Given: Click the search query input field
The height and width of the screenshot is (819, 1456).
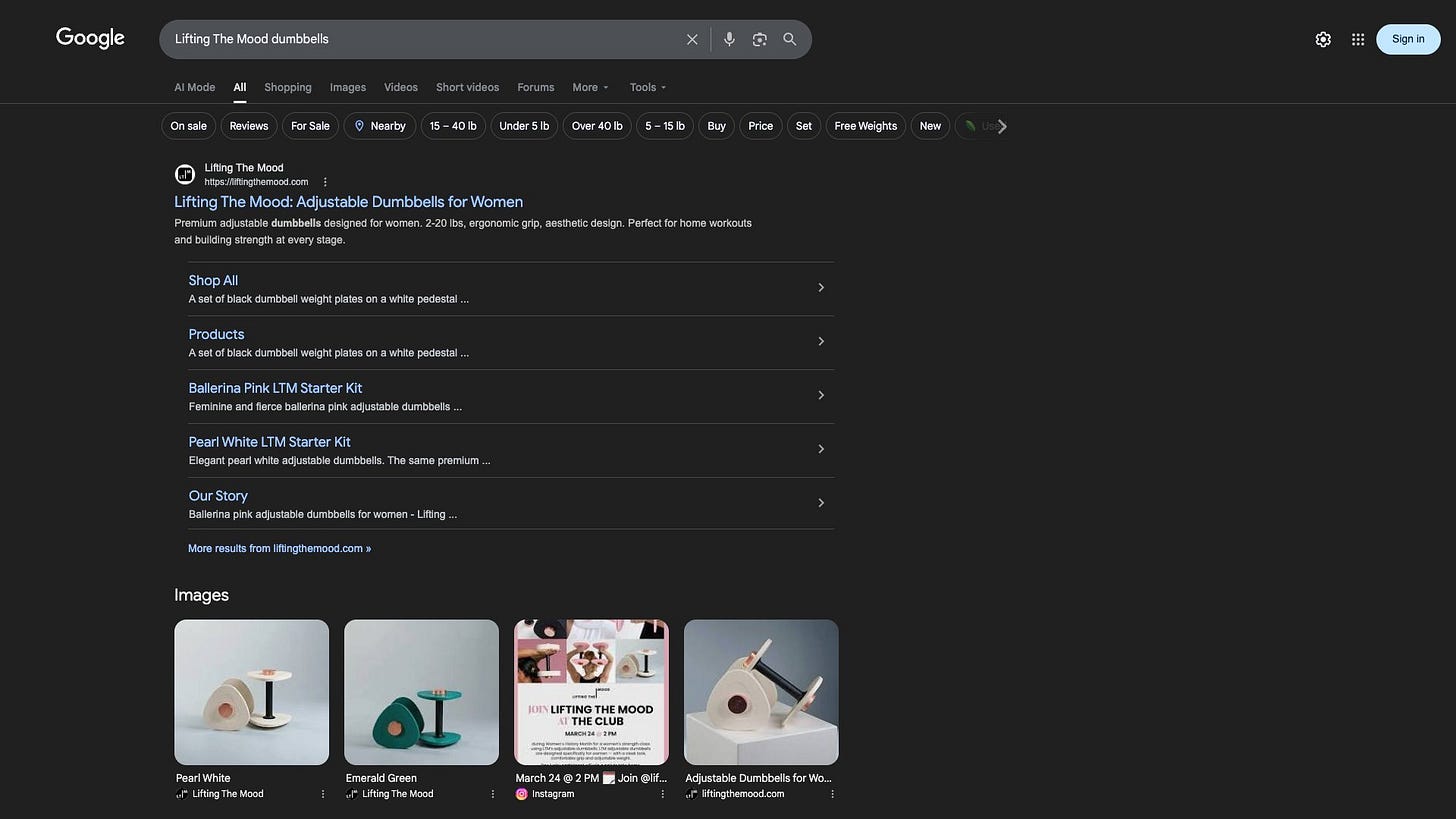Looking at the screenshot, I should [425, 39].
